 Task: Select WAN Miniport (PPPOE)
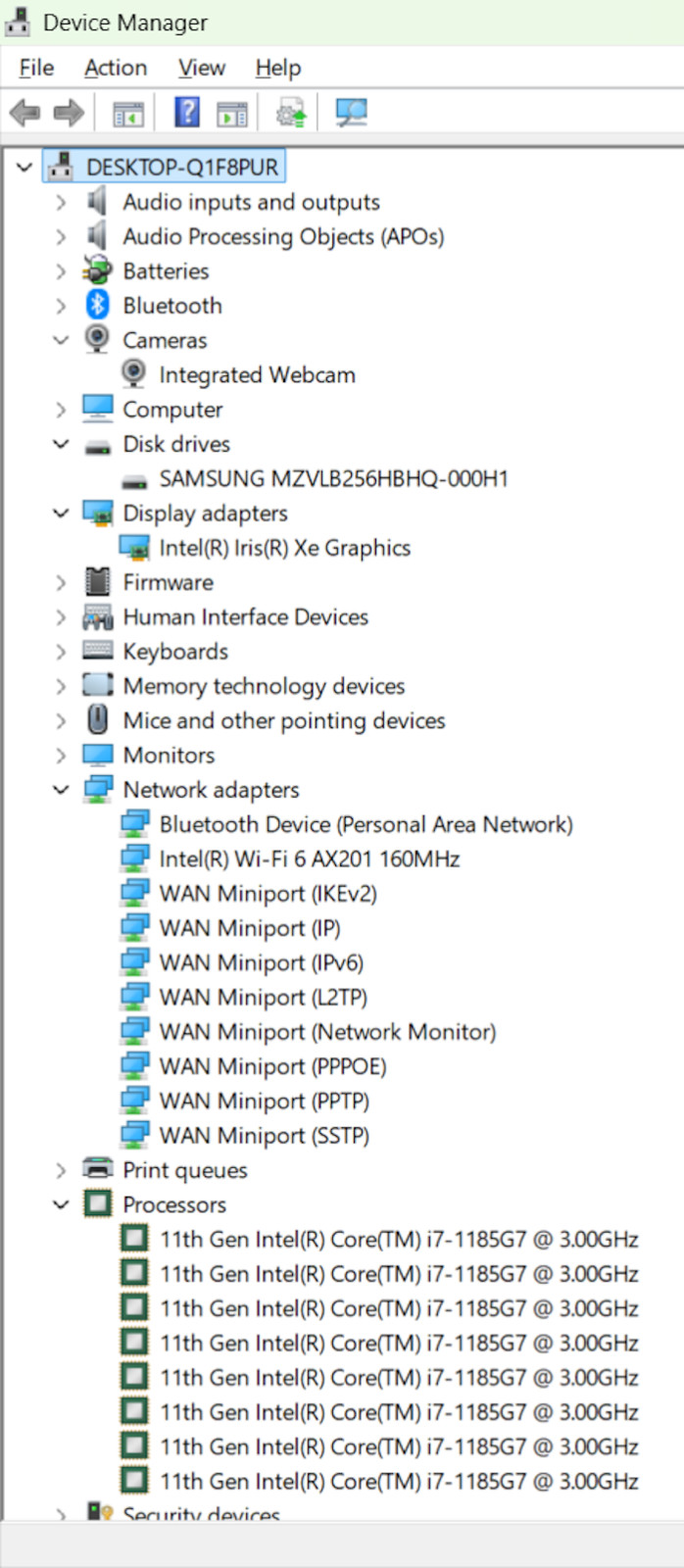coord(273,1066)
